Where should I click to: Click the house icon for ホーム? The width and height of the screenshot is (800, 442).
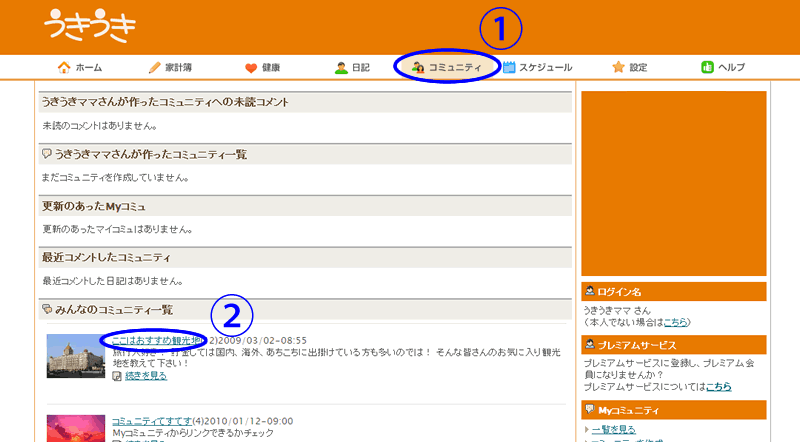point(64,67)
